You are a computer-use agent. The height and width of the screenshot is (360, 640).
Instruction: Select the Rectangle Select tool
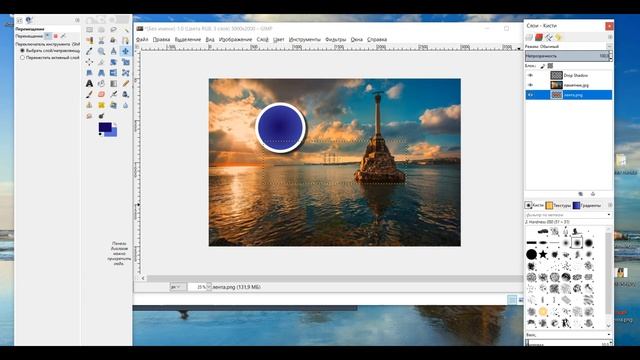(89, 29)
